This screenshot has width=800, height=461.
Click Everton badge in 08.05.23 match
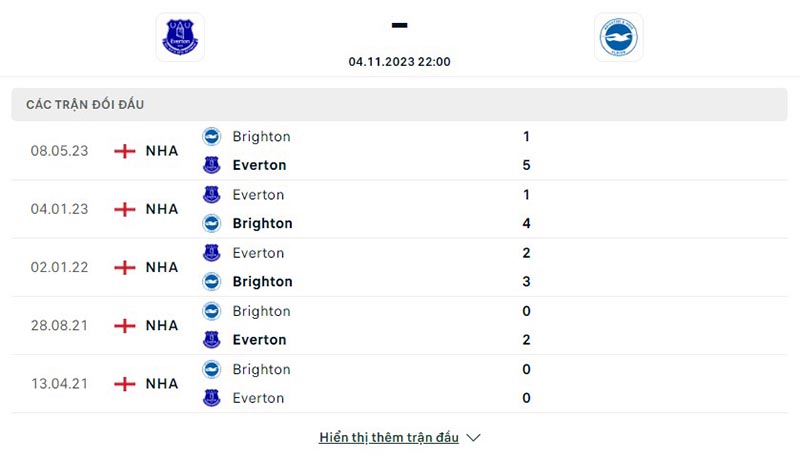[x=211, y=165]
